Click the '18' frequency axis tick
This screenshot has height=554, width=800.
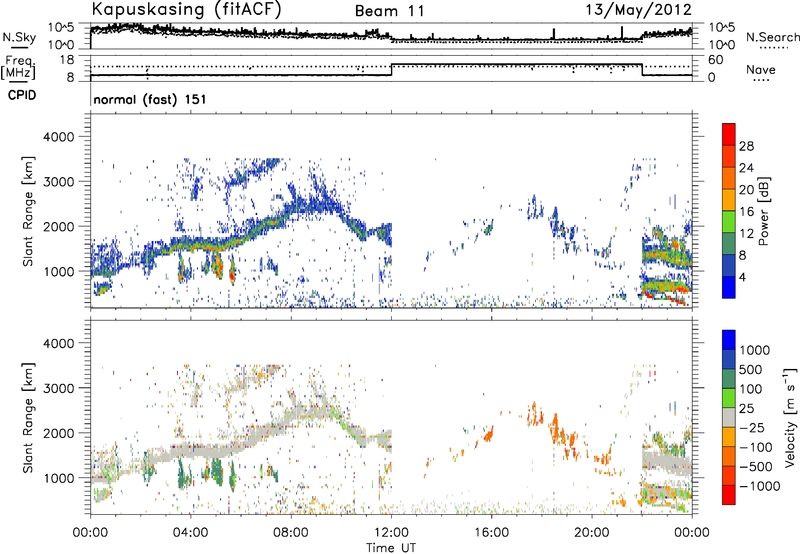tap(67, 60)
